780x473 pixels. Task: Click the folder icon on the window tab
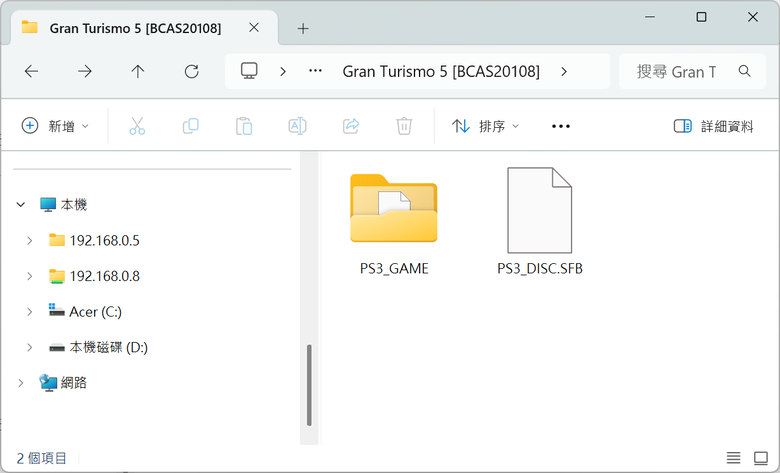click(x=29, y=27)
